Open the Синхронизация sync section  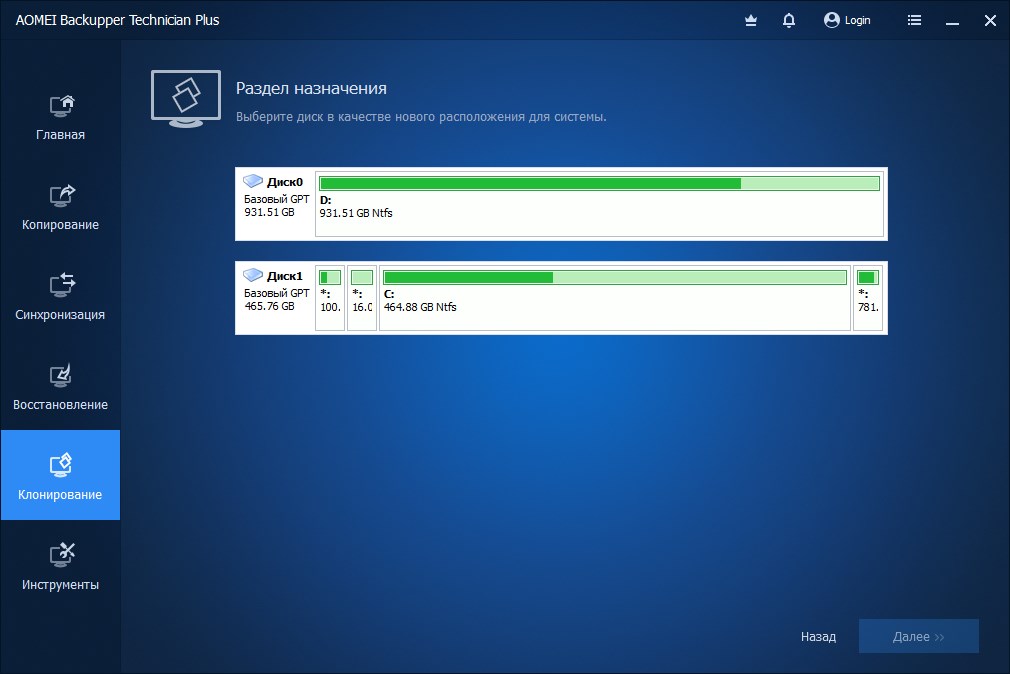click(x=60, y=298)
